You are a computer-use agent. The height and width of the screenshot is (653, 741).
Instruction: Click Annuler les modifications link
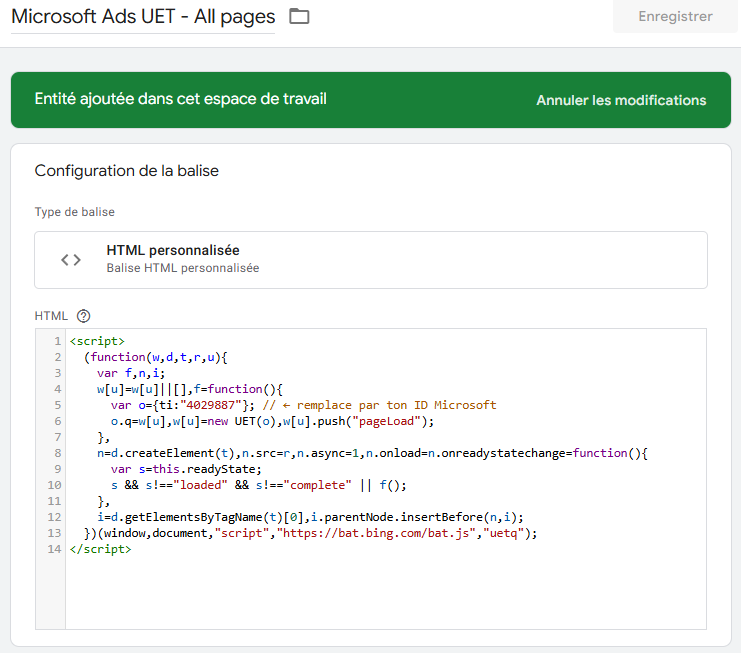tap(621, 100)
